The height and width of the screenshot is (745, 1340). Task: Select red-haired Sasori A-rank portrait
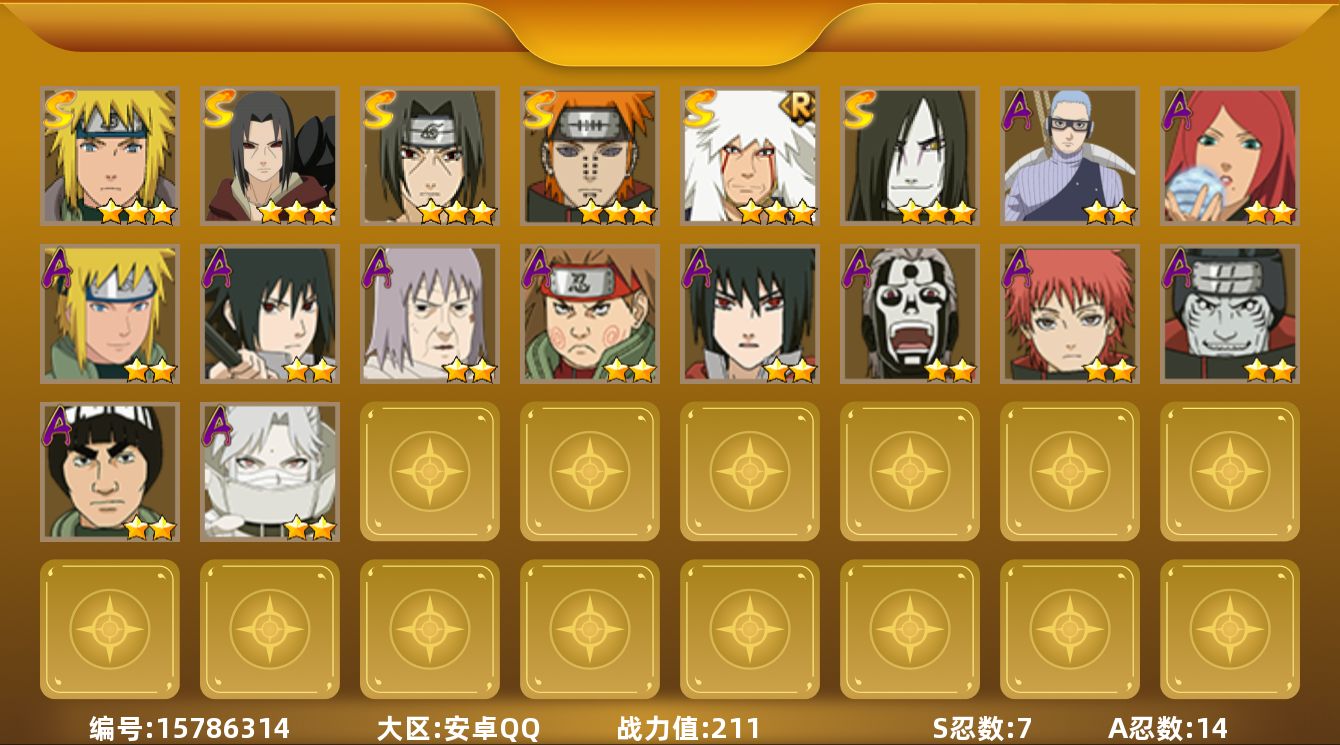1070,314
